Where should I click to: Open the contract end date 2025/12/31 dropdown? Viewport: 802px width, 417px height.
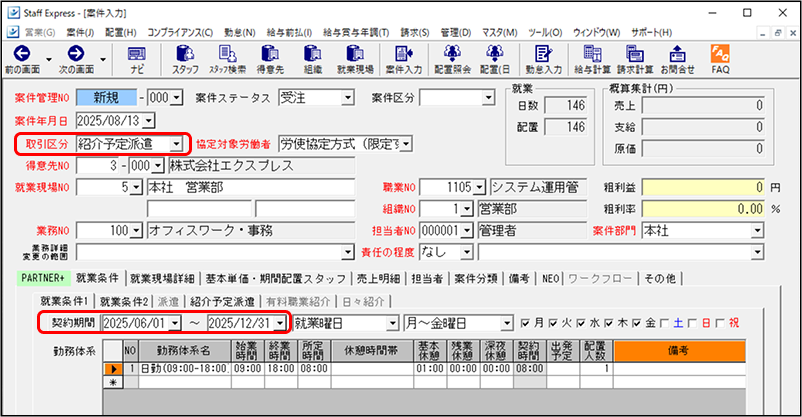[x=280, y=323]
